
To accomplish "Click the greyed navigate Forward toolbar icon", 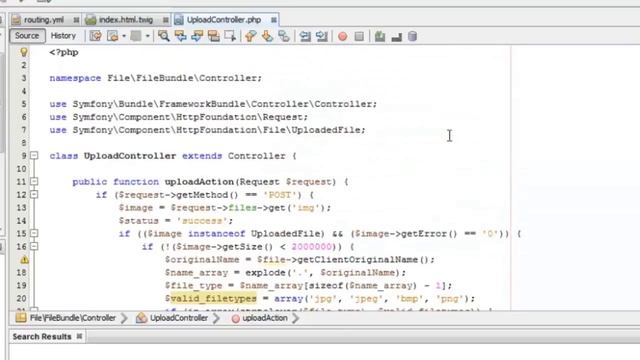I will (136, 36).
